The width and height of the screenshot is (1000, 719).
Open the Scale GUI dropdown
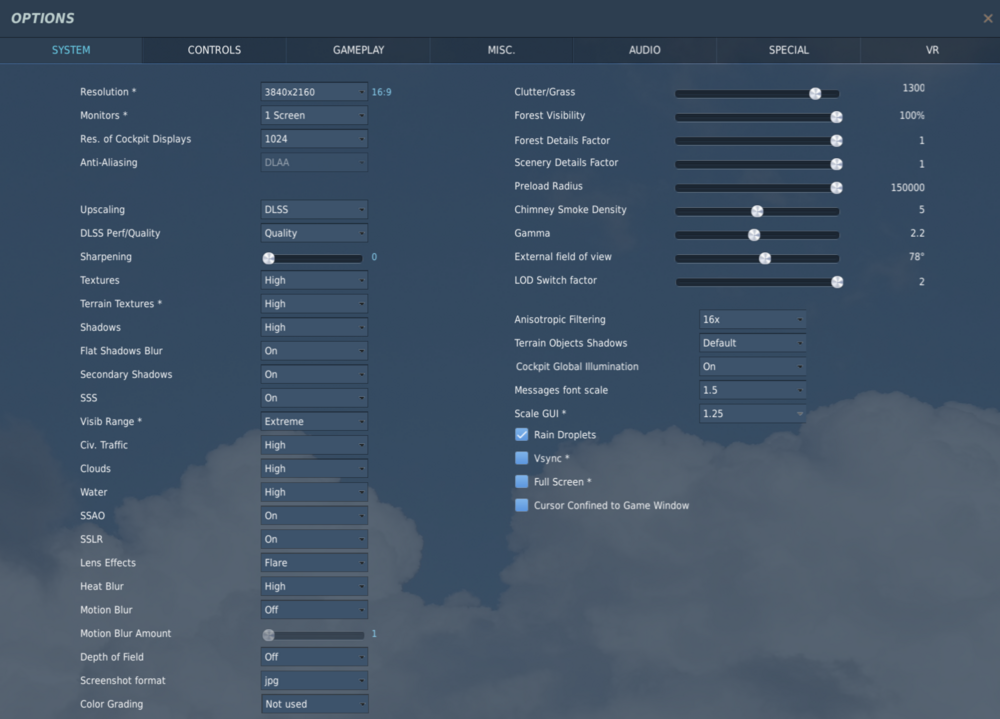[753, 414]
